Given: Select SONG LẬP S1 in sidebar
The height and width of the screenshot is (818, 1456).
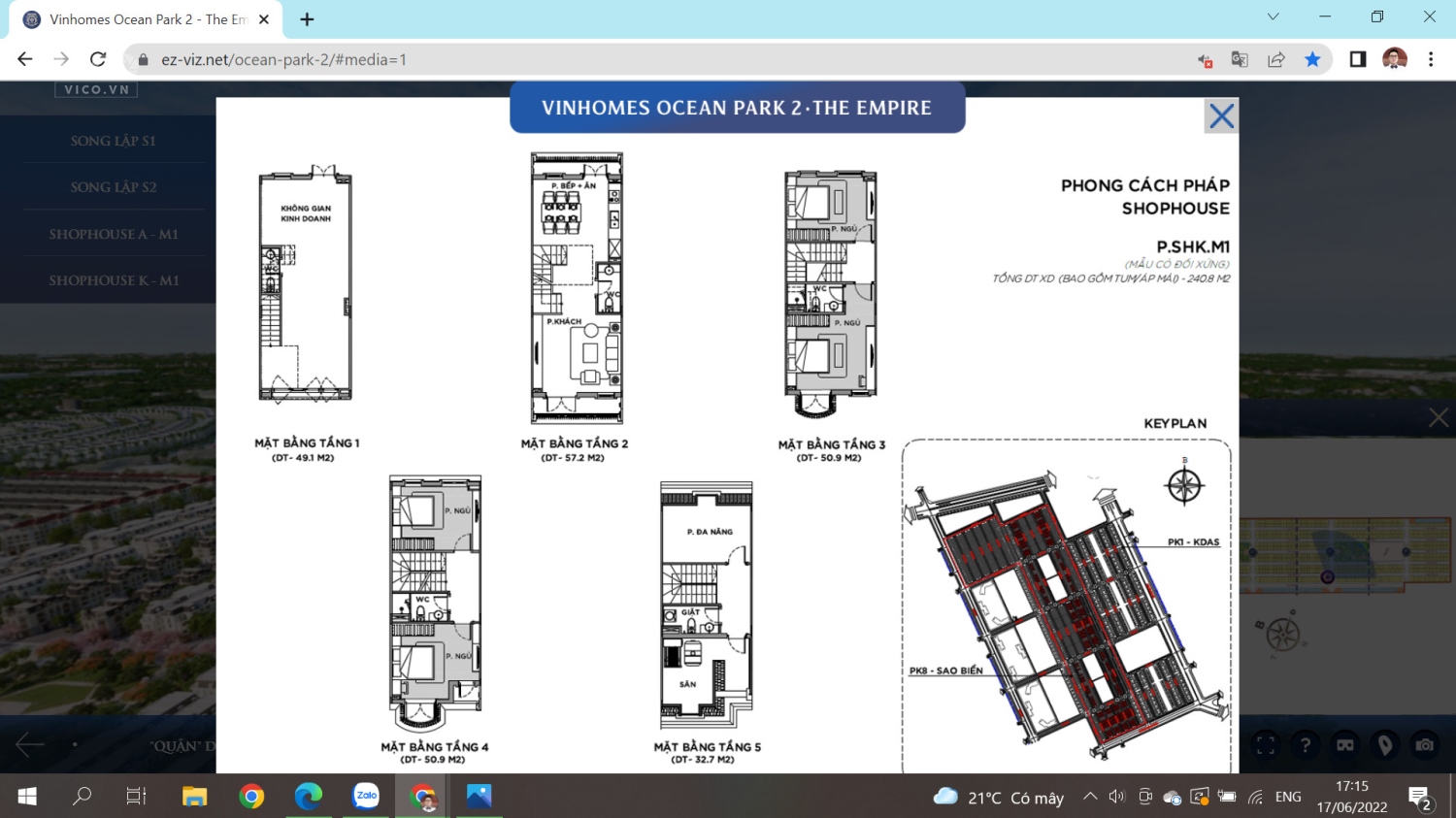Looking at the screenshot, I should [114, 141].
